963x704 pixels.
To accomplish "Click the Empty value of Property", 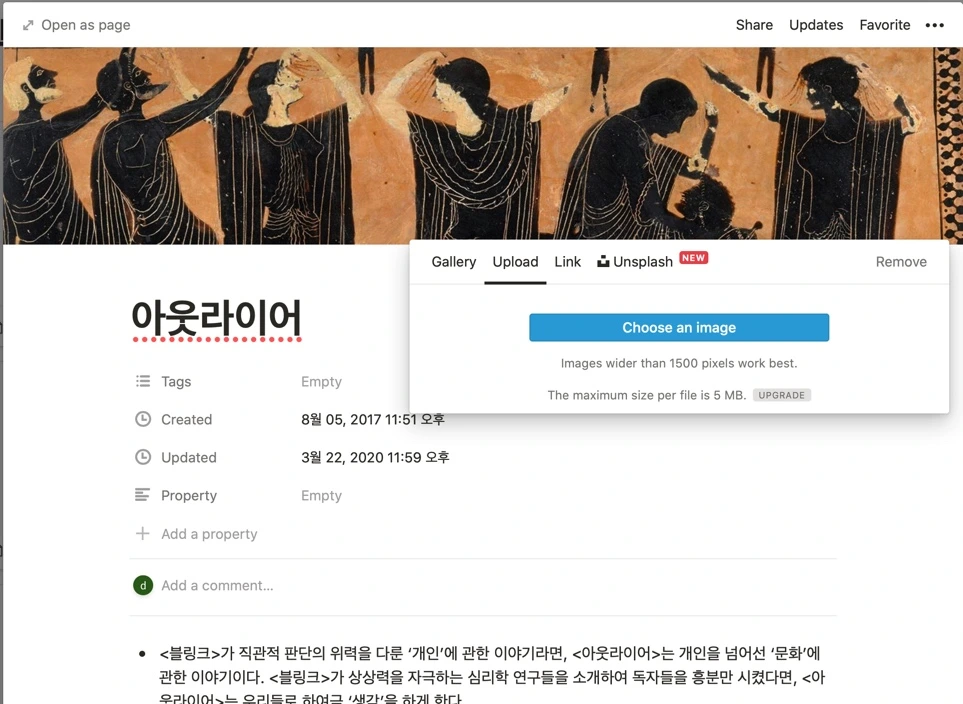I will tap(321, 496).
